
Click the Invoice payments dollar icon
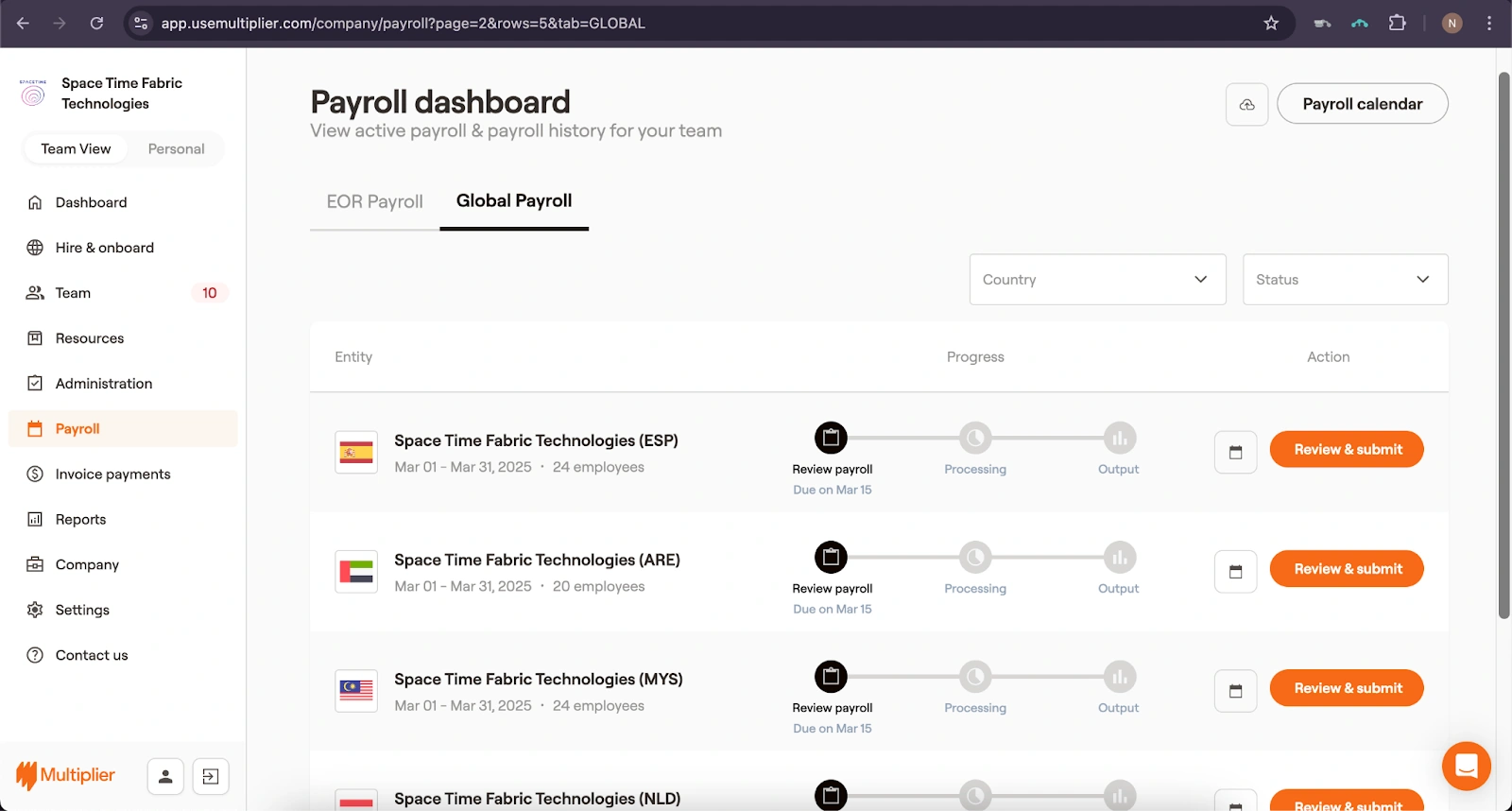click(35, 475)
